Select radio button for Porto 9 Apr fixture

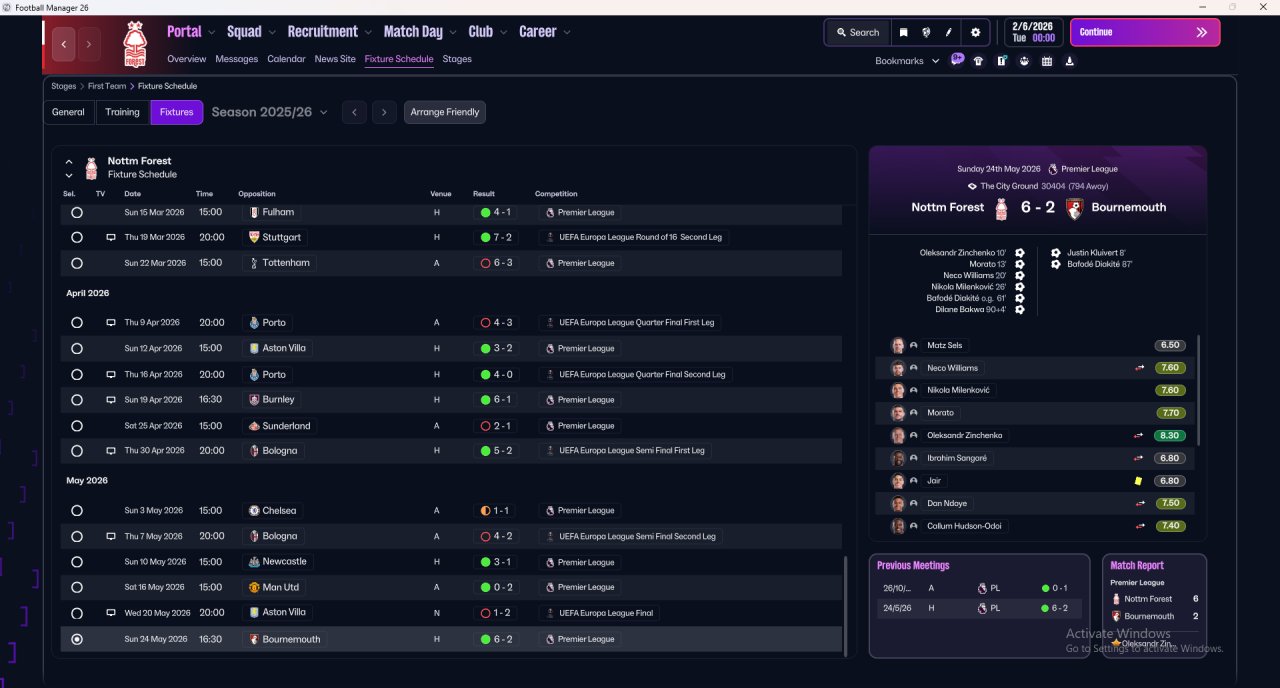point(77,323)
